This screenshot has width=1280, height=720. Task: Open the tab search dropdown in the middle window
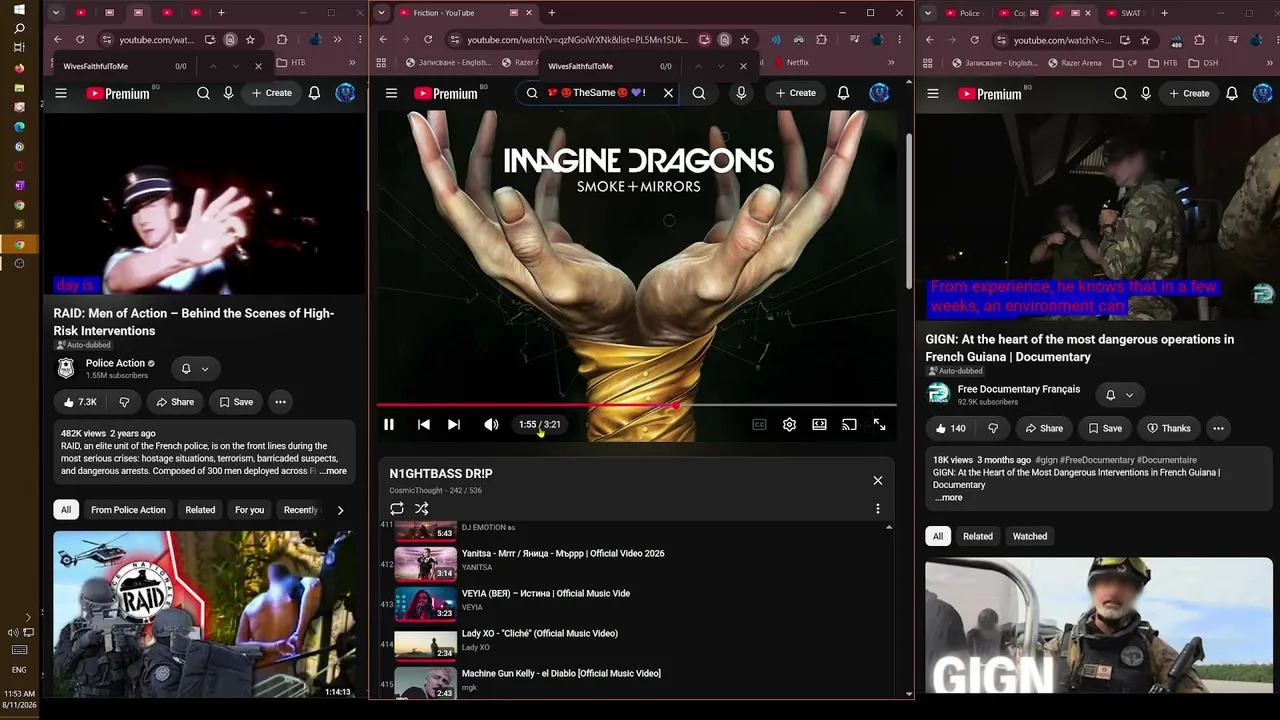381,13
